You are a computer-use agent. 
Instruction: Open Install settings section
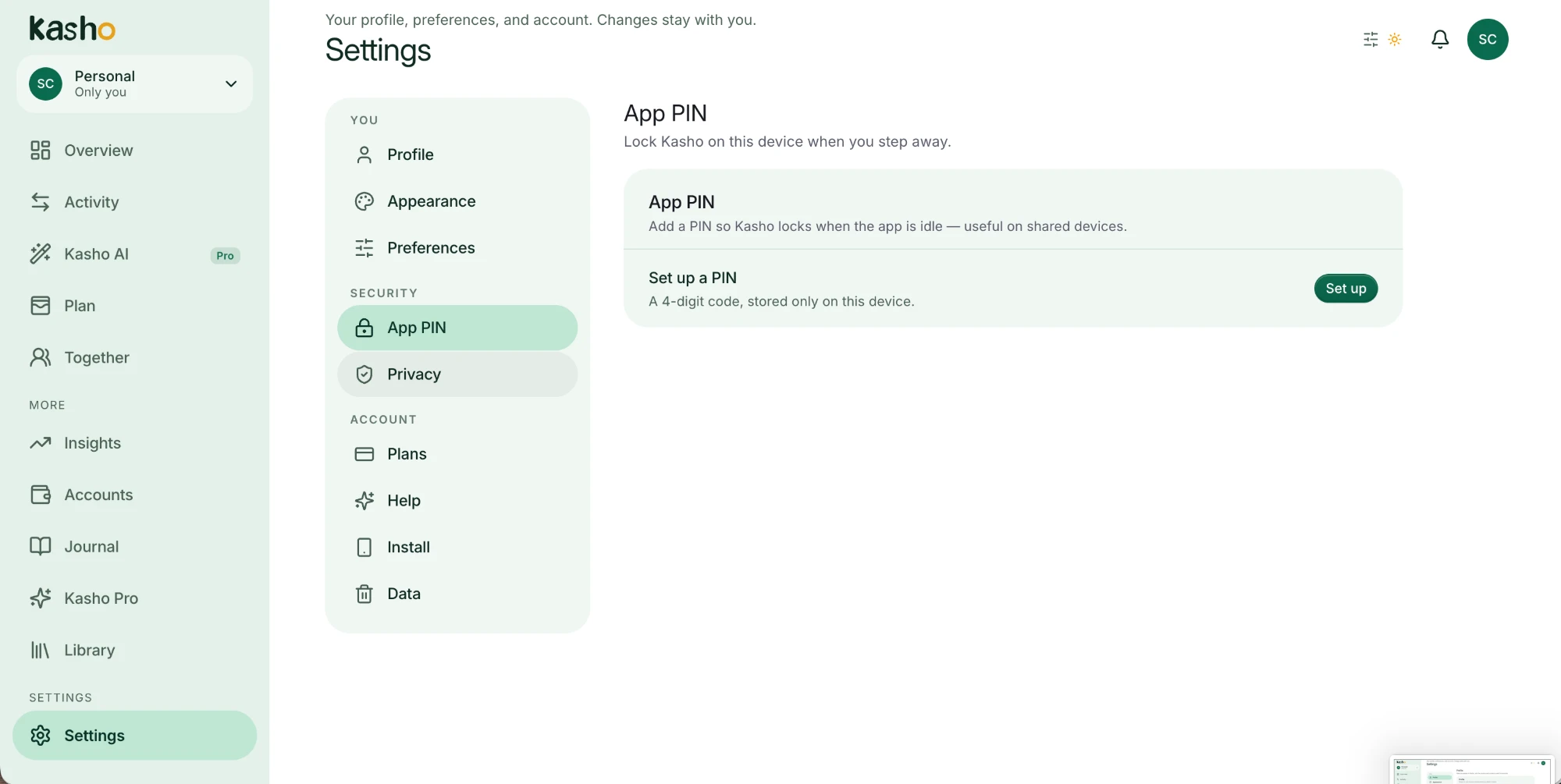pos(457,548)
